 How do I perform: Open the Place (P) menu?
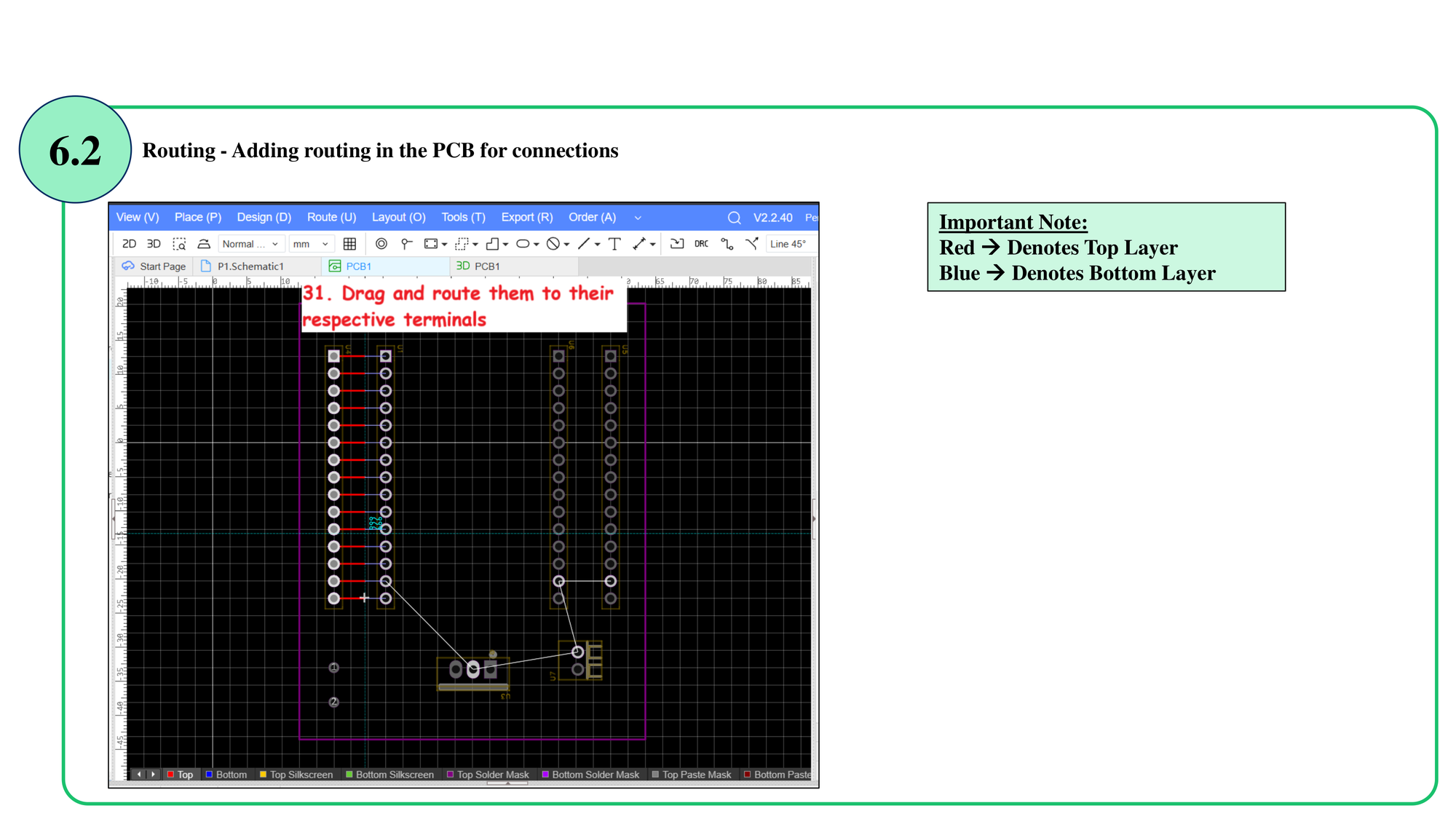pos(197,217)
